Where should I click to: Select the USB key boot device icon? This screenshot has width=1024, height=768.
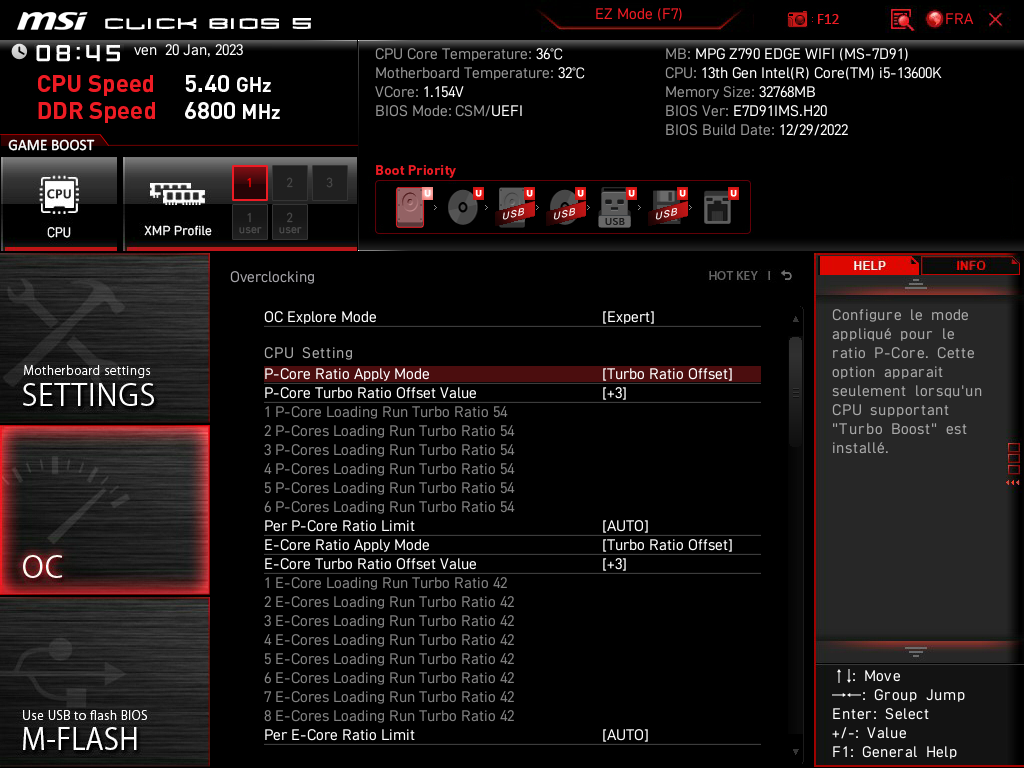tap(616, 207)
